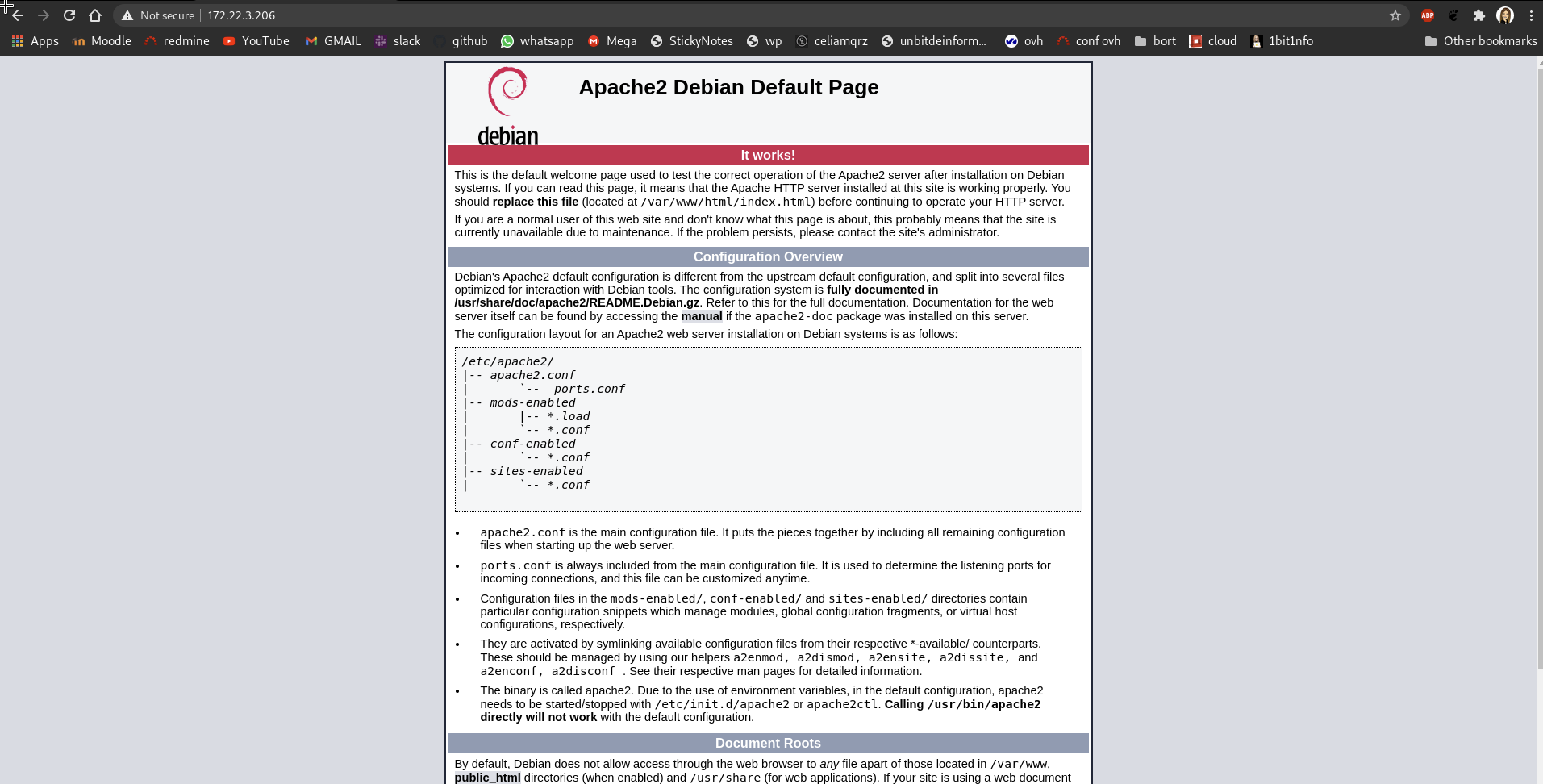Open the bort bookmarks folder
Screen dimensions: 1543x784
[x=1155, y=40]
